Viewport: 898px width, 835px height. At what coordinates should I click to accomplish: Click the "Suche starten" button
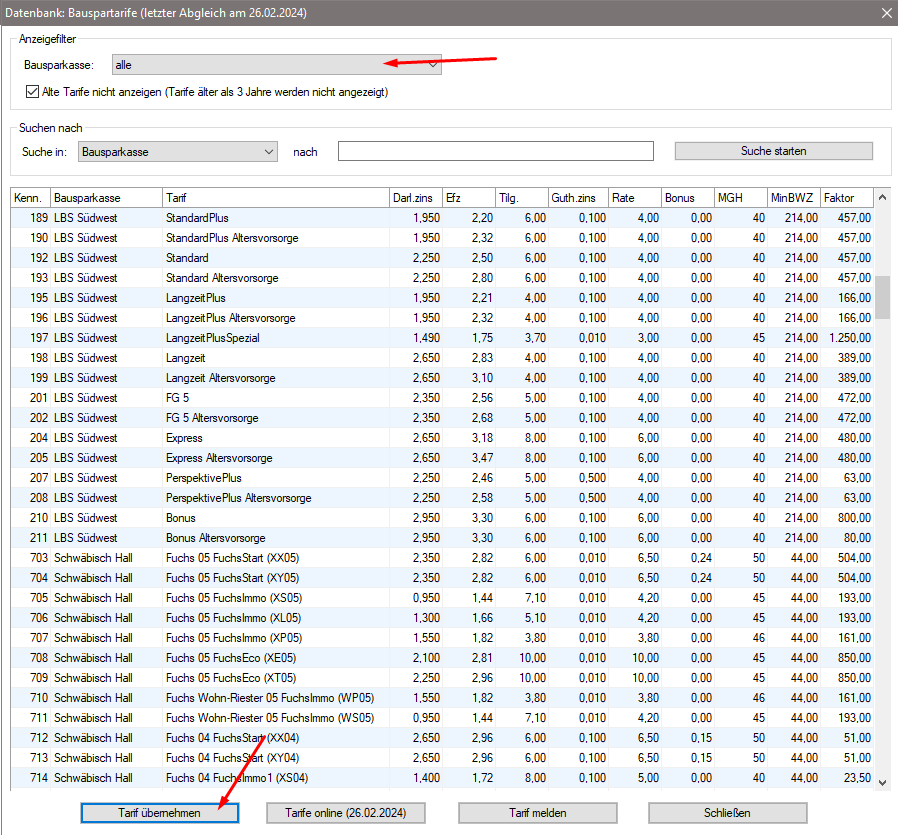(774, 151)
